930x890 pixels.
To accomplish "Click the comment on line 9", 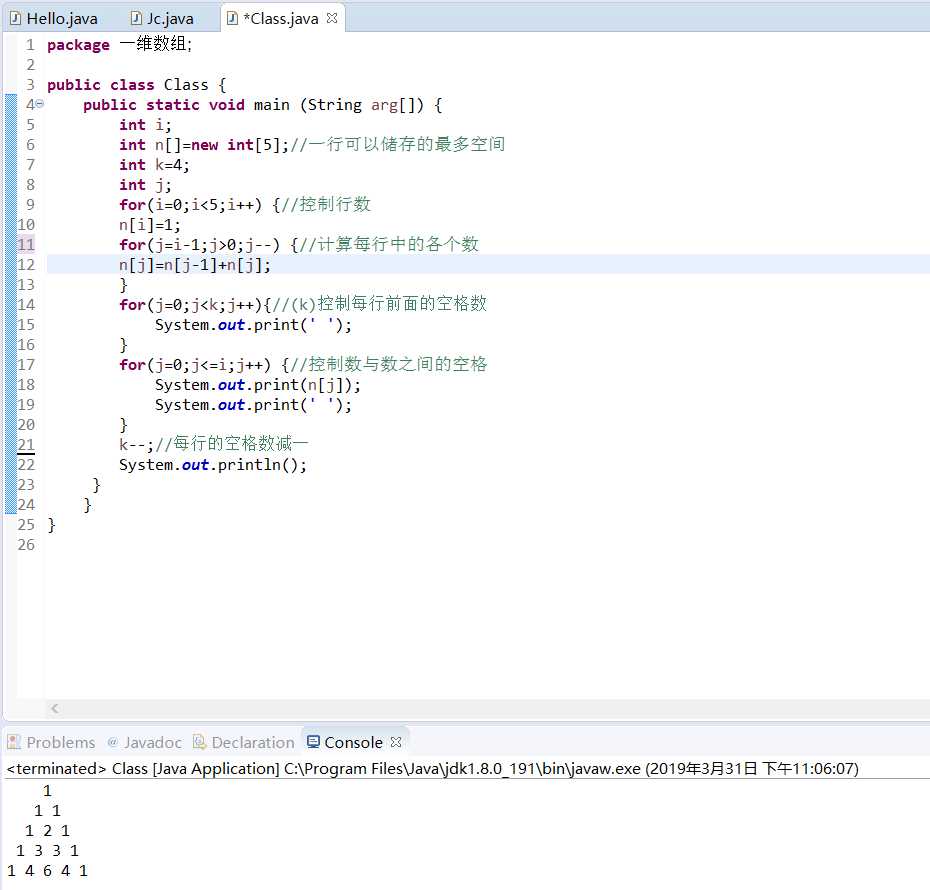I will point(326,204).
